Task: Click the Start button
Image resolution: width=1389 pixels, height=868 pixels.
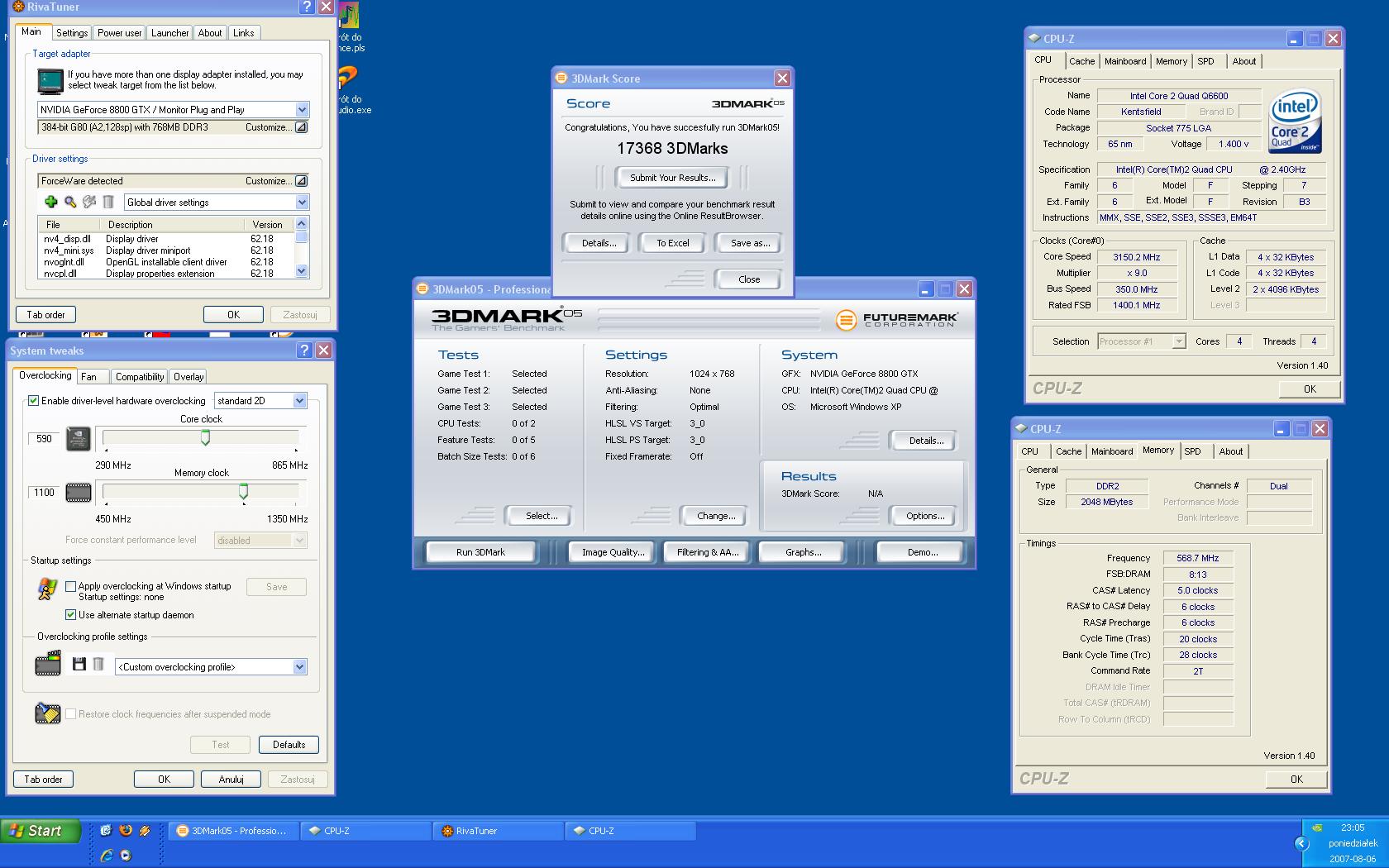Action: [41, 831]
